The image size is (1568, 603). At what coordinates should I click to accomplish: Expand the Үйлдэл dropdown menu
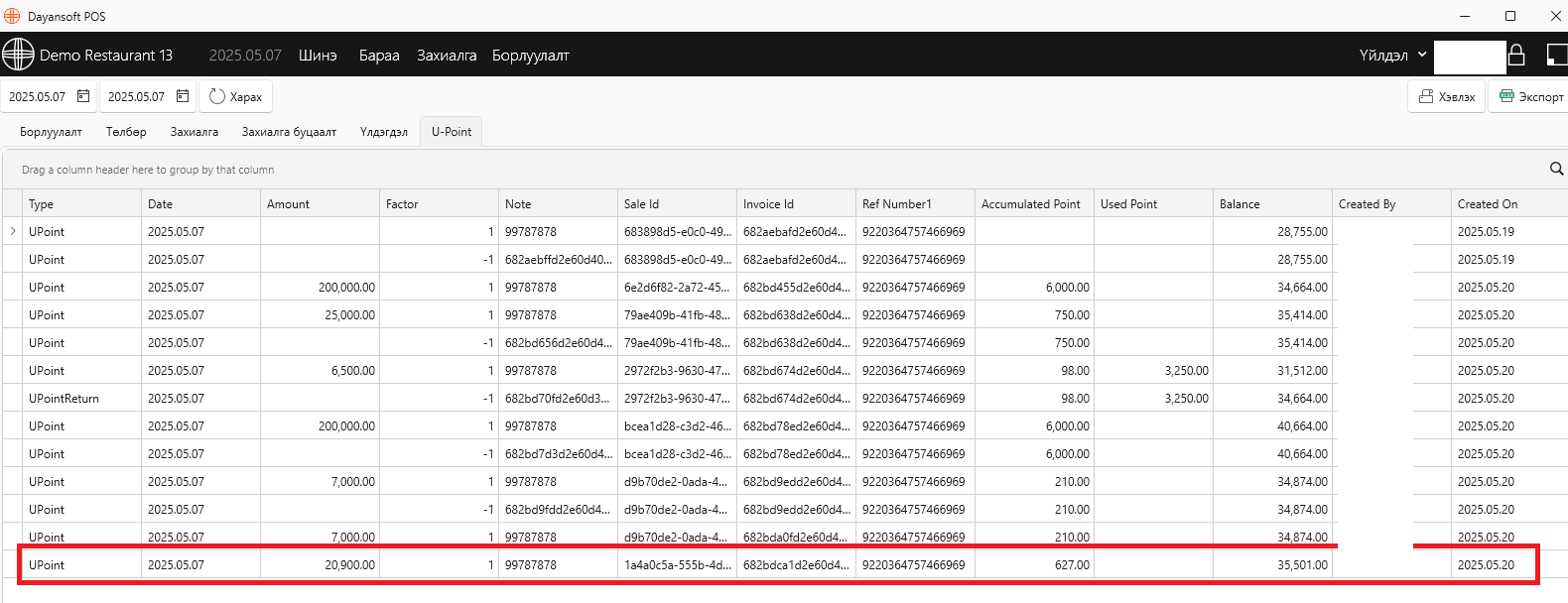1392,55
